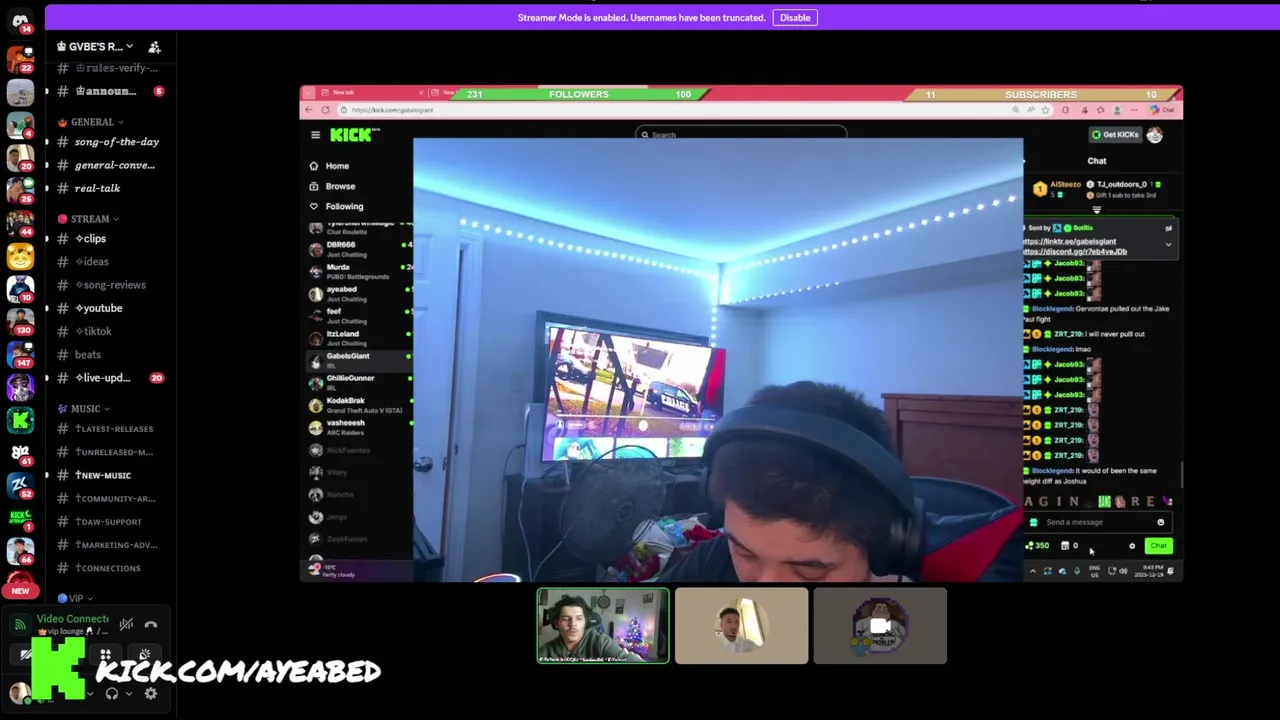The width and height of the screenshot is (1280, 720).
Task: Open the general-conversation channel
Action: point(108,165)
